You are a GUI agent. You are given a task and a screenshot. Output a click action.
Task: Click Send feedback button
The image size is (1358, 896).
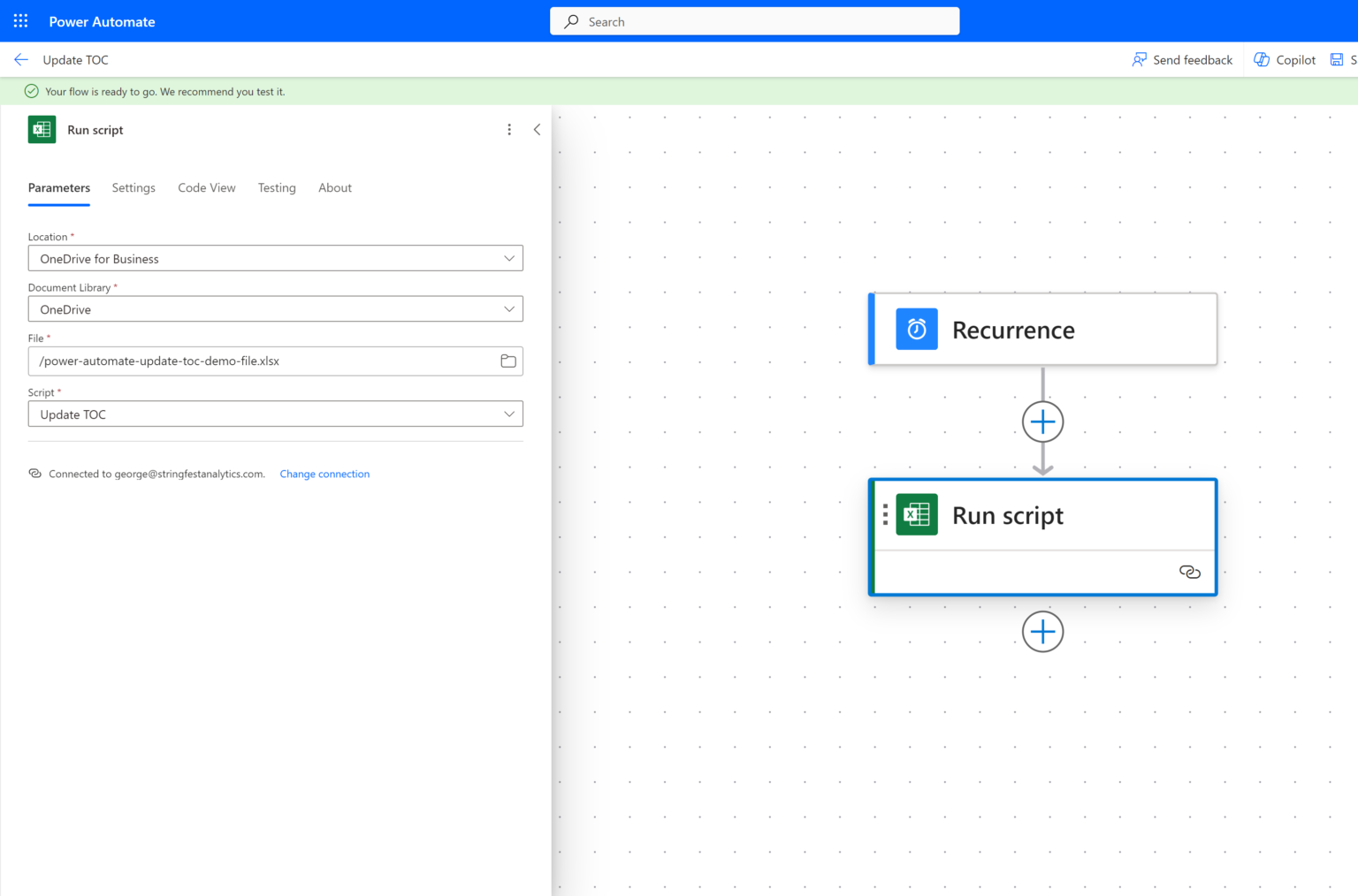(1182, 59)
